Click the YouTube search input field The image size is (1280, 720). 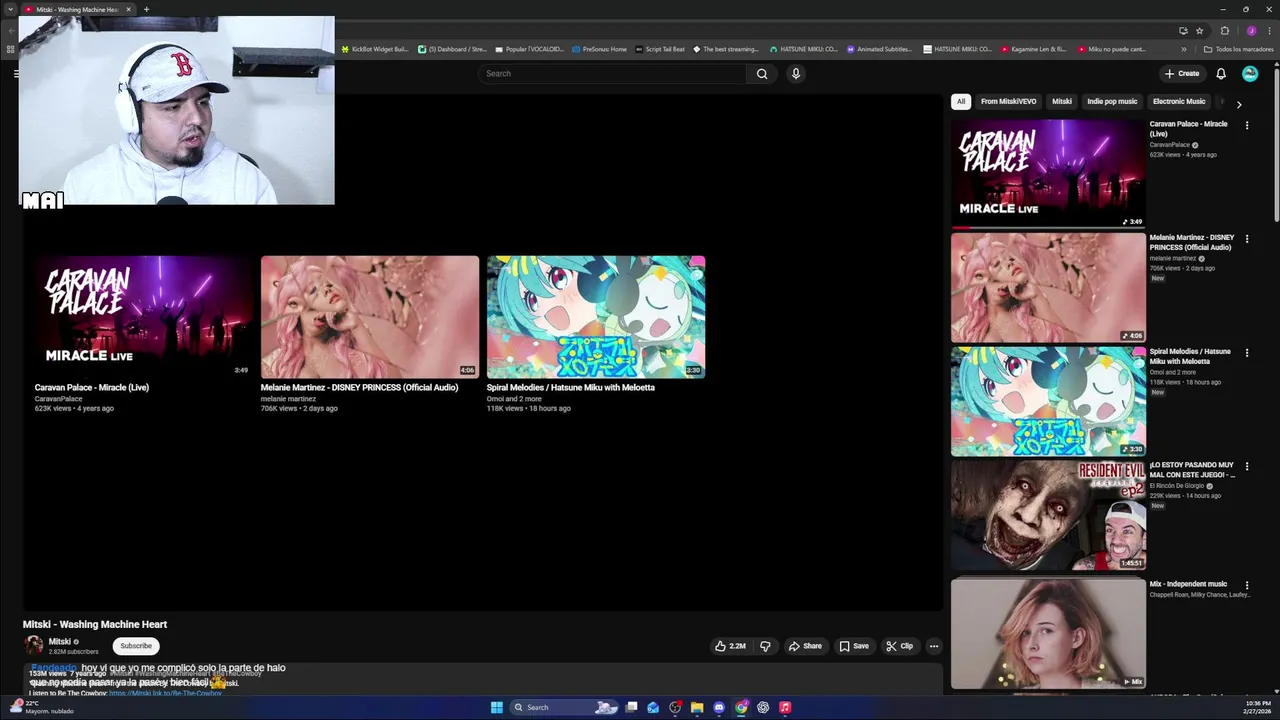(x=612, y=73)
